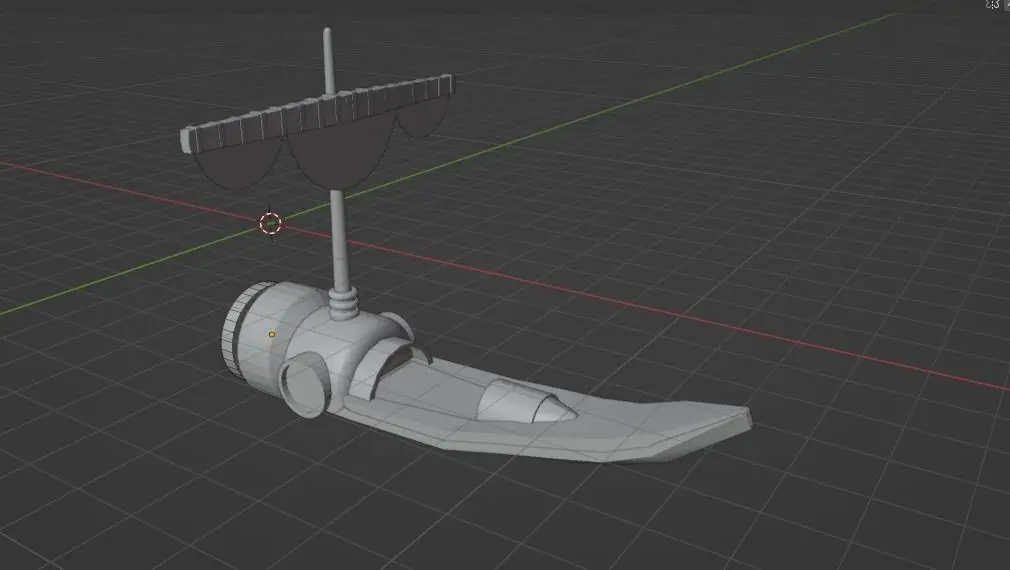Image resolution: width=1010 pixels, height=570 pixels.
Task: Select the orange object origin dot
Action: tap(272, 334)
